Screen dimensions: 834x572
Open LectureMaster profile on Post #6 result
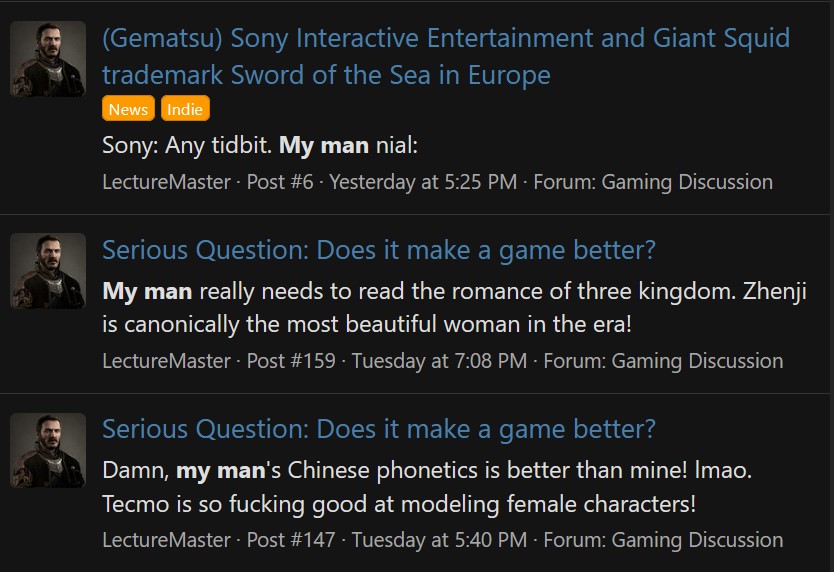166,182
